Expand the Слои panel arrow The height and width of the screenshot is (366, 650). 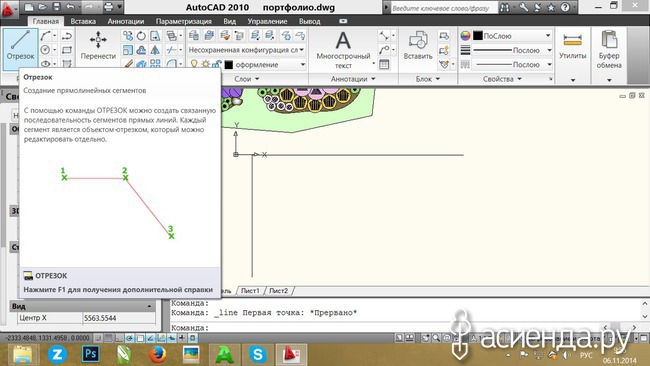(x=257, y=79)
